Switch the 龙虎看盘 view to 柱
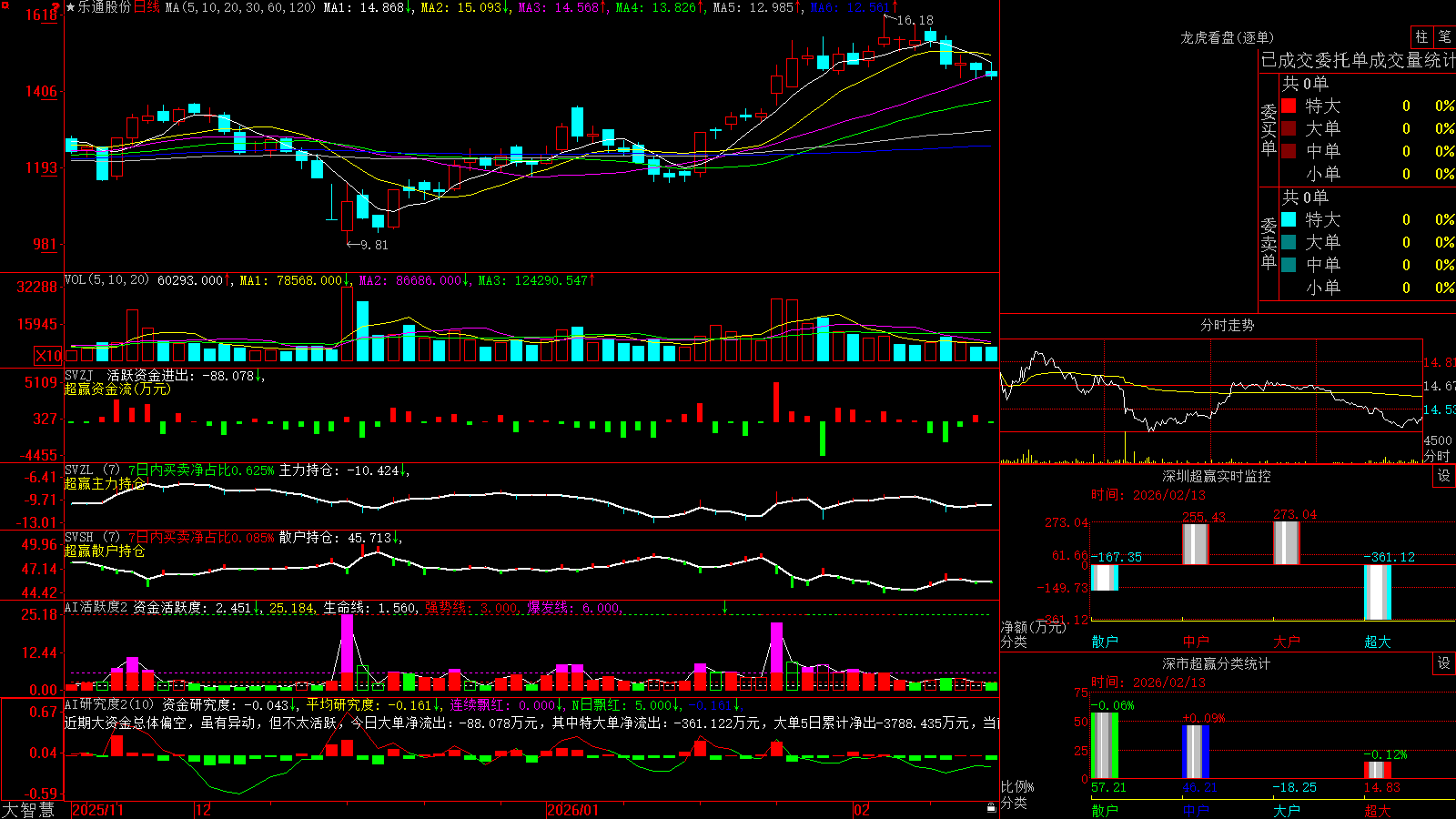The height and width of the screenshot is (819, 1456). point(1421,36)
